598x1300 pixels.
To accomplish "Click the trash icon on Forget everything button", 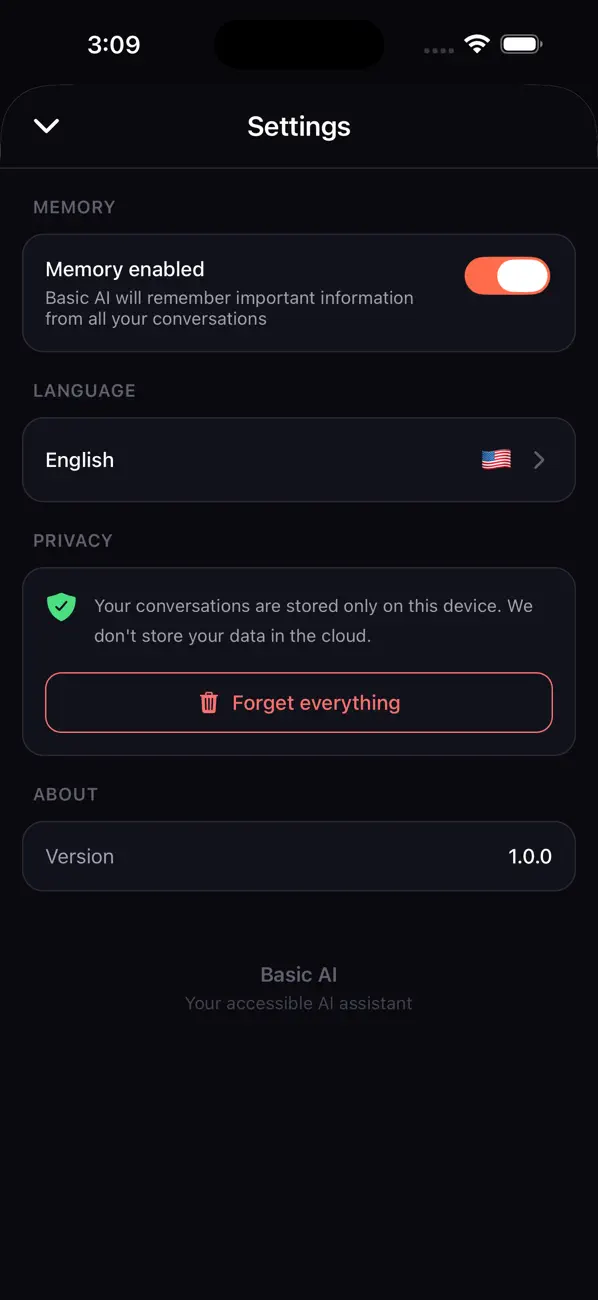I will tap(208, 703).
